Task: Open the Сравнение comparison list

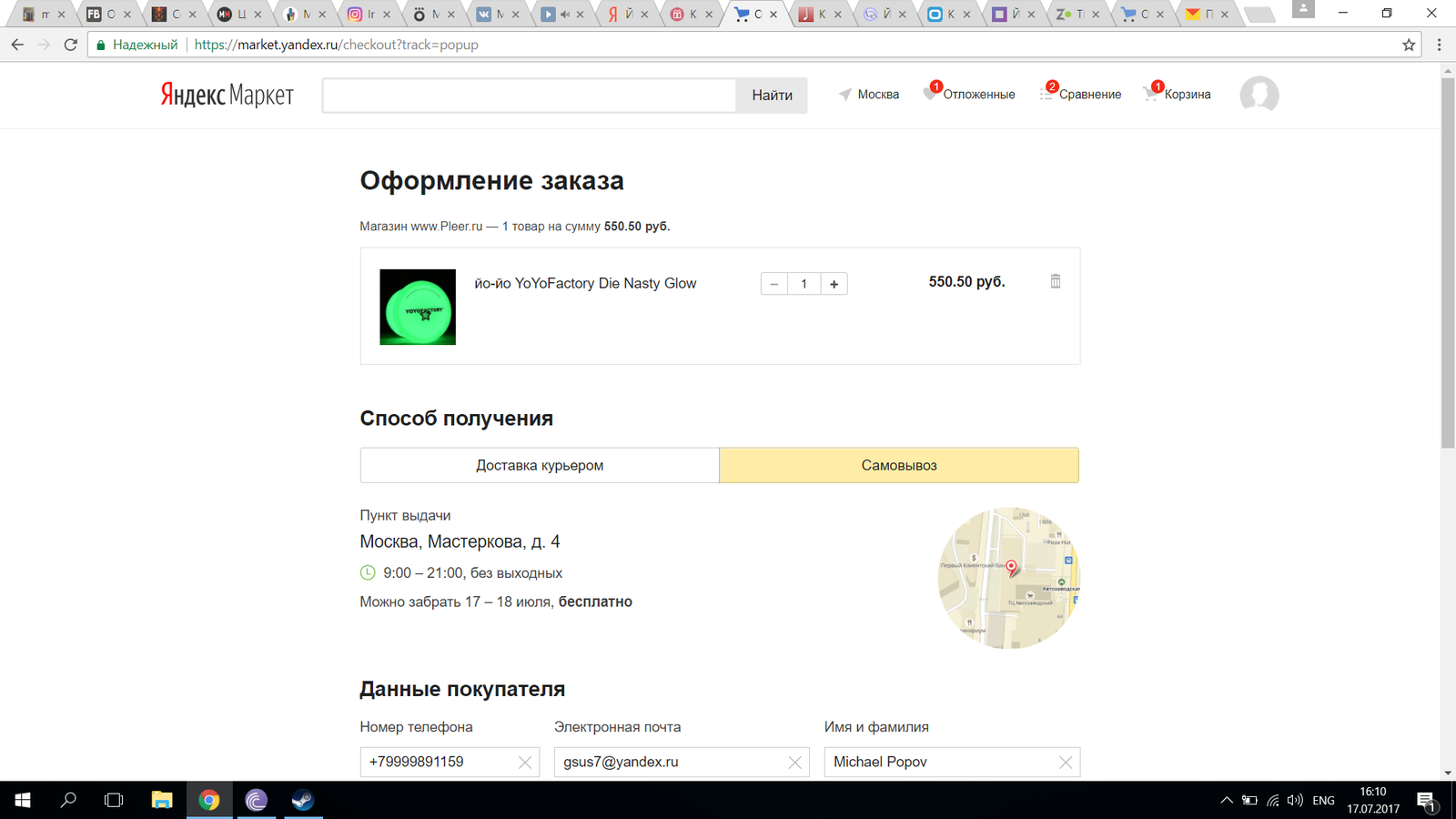Action: [1081, 94]
